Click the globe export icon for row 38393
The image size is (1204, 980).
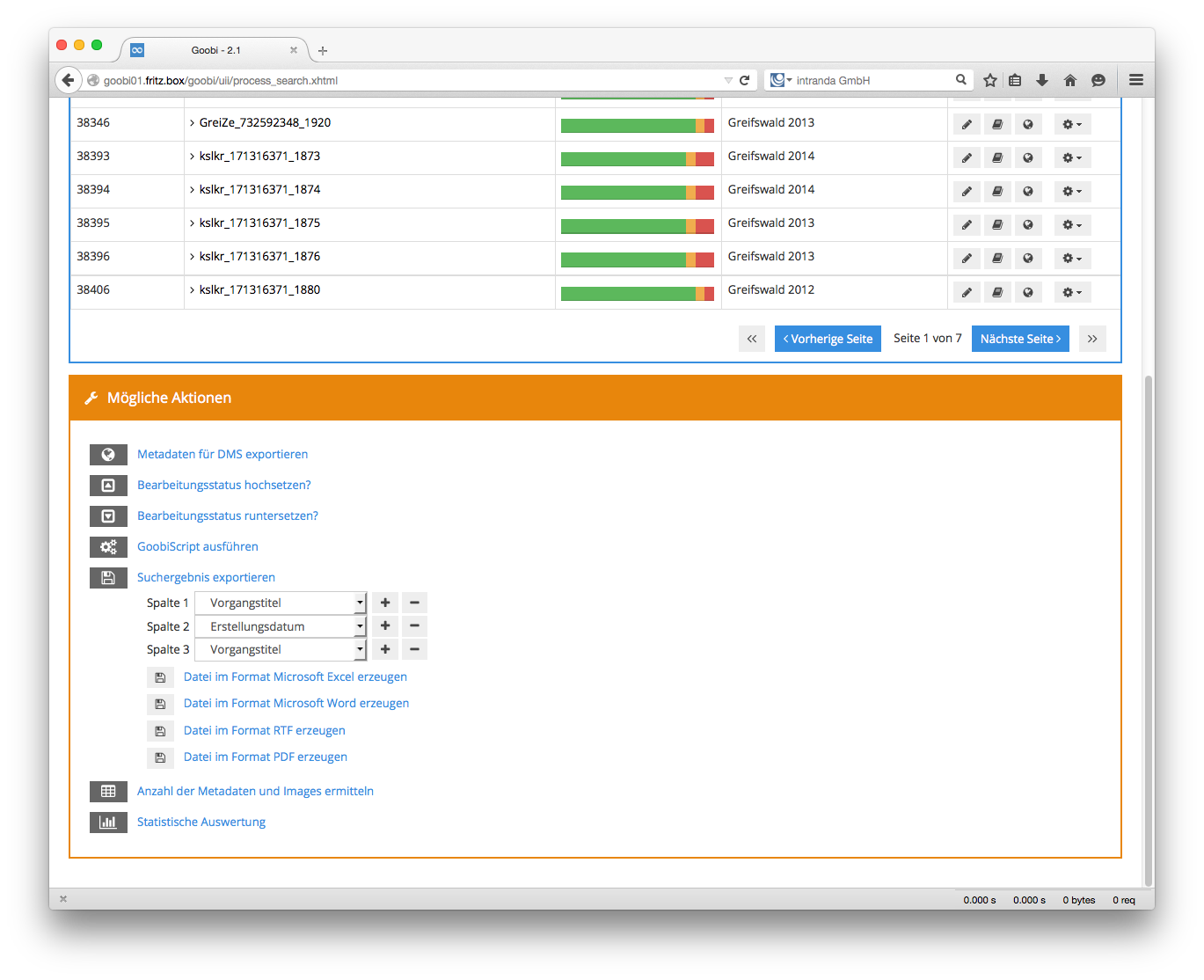click(1028, 157)
